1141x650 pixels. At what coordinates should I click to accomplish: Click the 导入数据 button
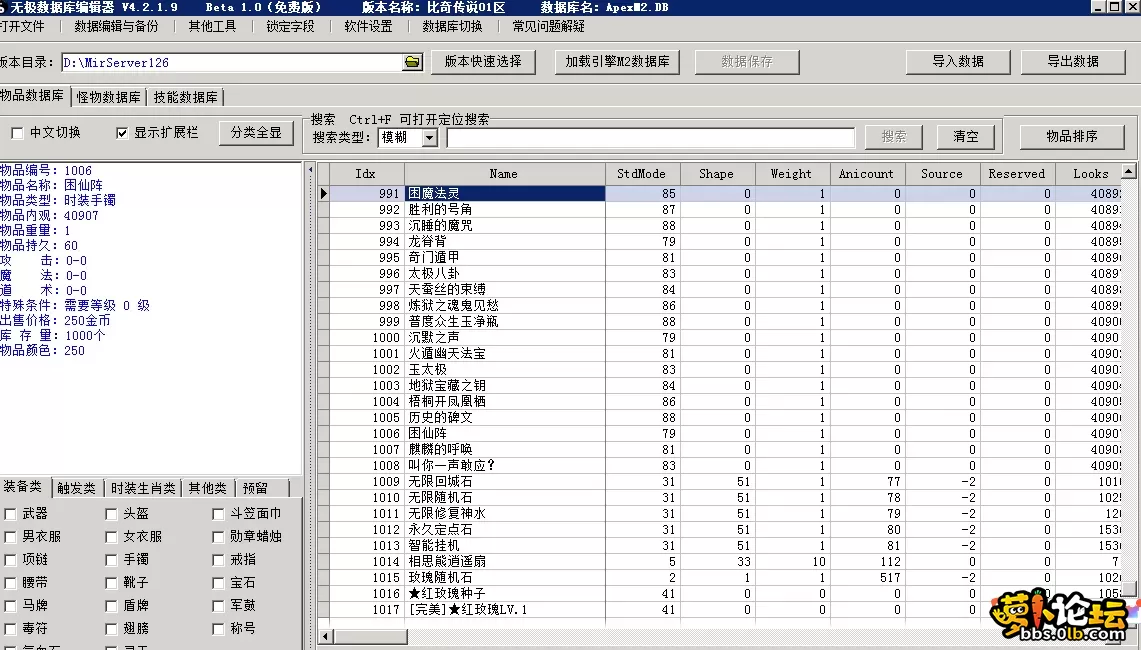pos(958,62)
